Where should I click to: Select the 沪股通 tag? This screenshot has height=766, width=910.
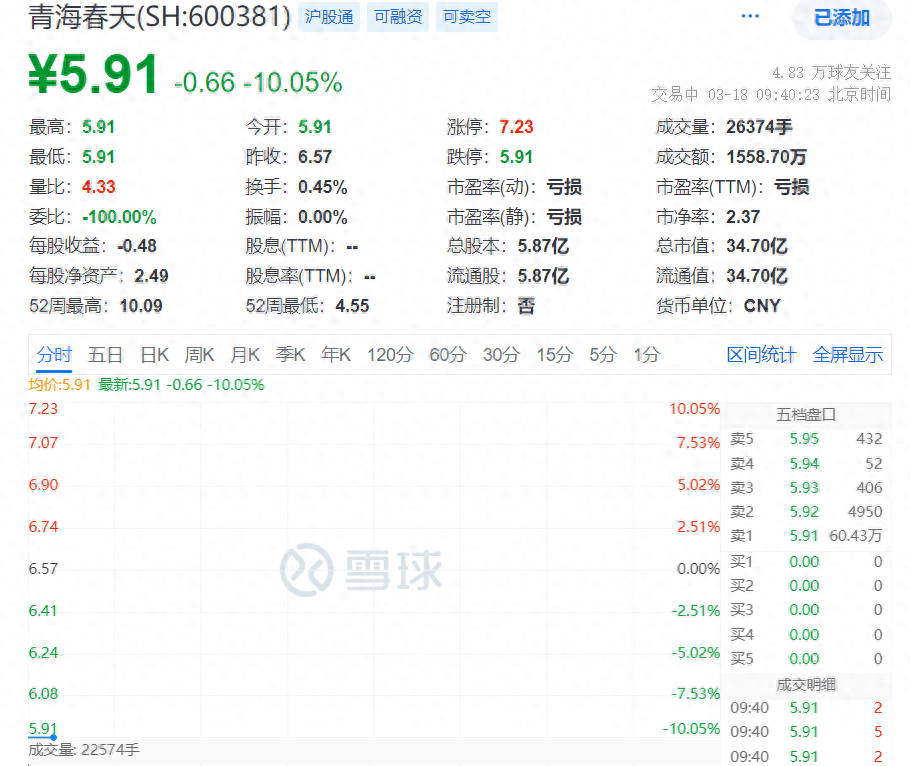329,17
